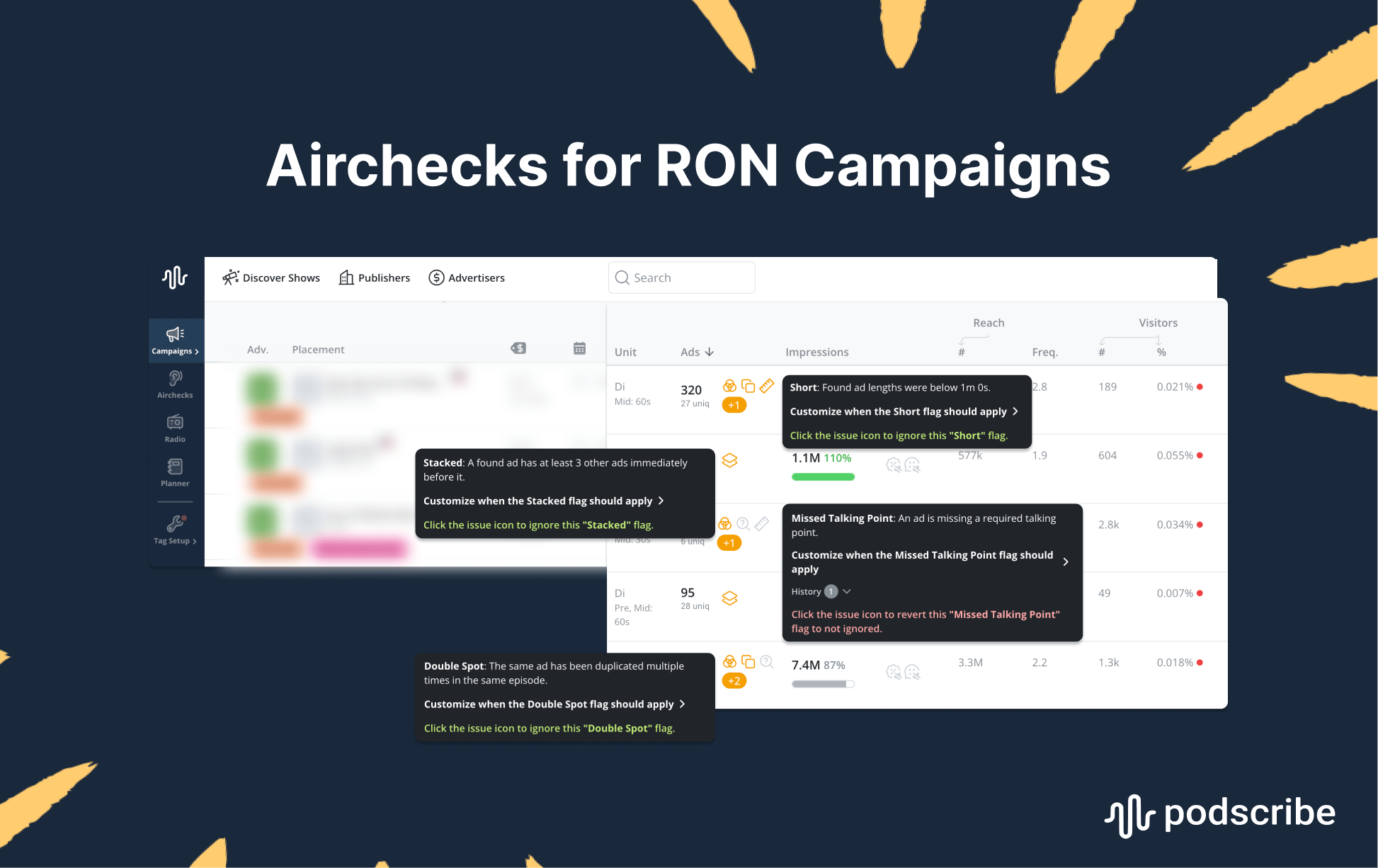
Task: Toggle the Double Spot issue icon in first row
Action: pyautogui.click(x=748, y=386)
